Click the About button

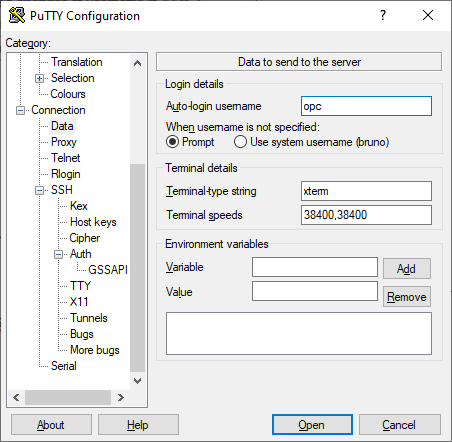click(51, 425)
